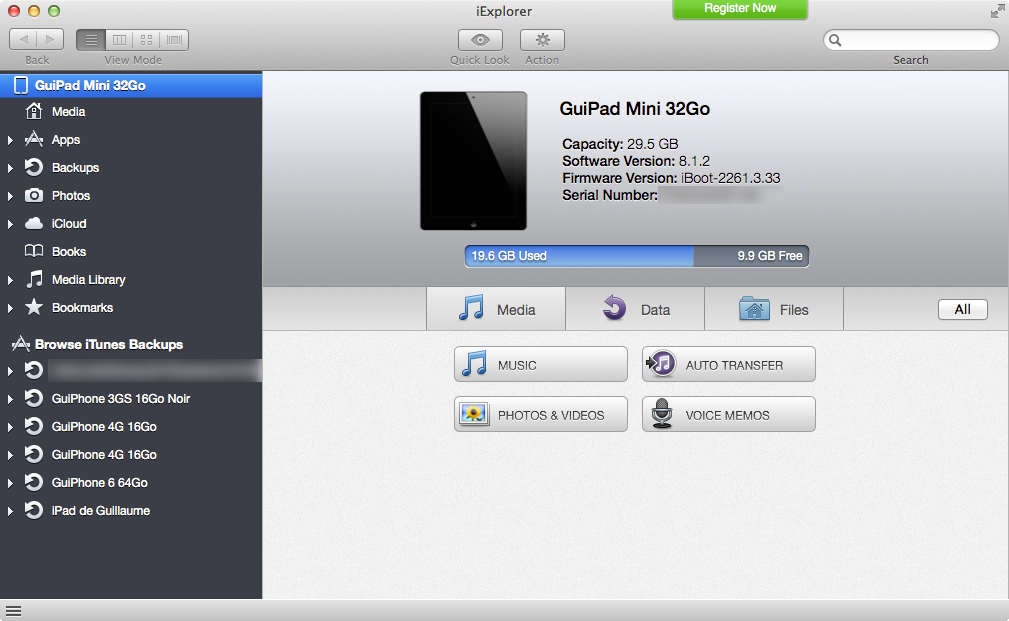Expand the Media Library tree item

pyautogui.click(x=10, y=280)
